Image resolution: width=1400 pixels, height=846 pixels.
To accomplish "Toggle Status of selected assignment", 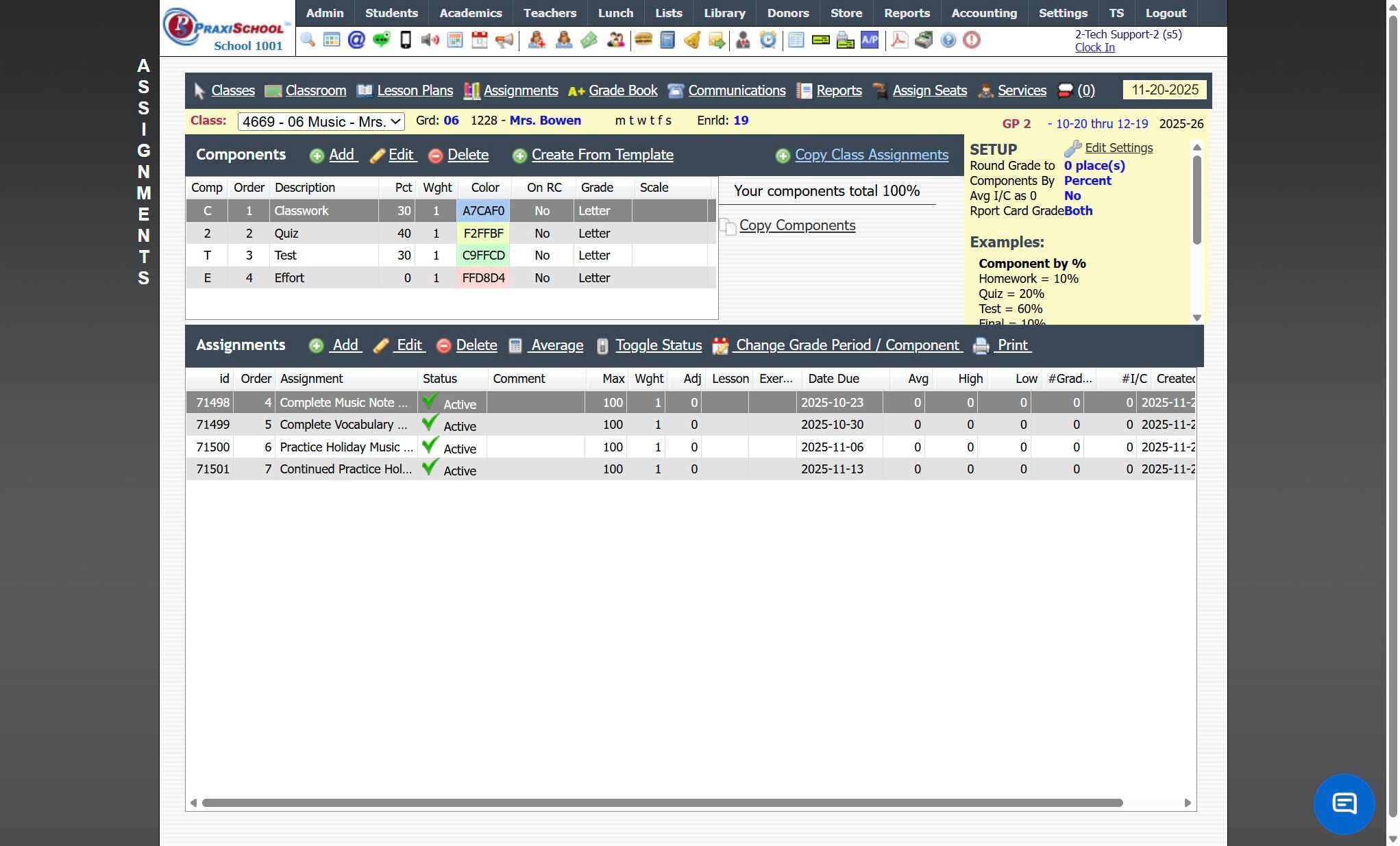I will pos(658,345).
